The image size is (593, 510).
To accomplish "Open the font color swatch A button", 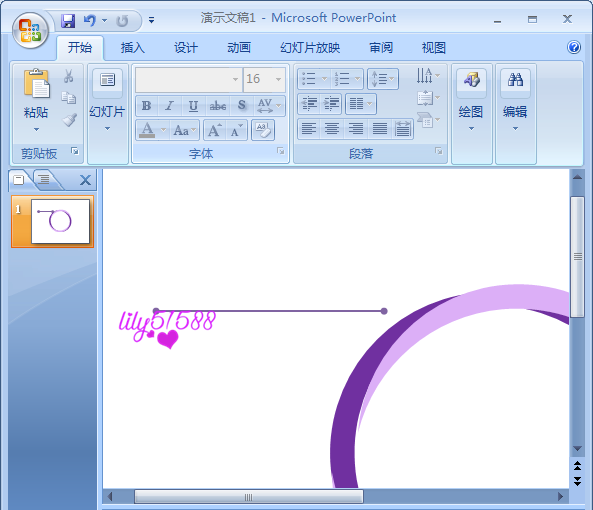I will pos(147,130).
